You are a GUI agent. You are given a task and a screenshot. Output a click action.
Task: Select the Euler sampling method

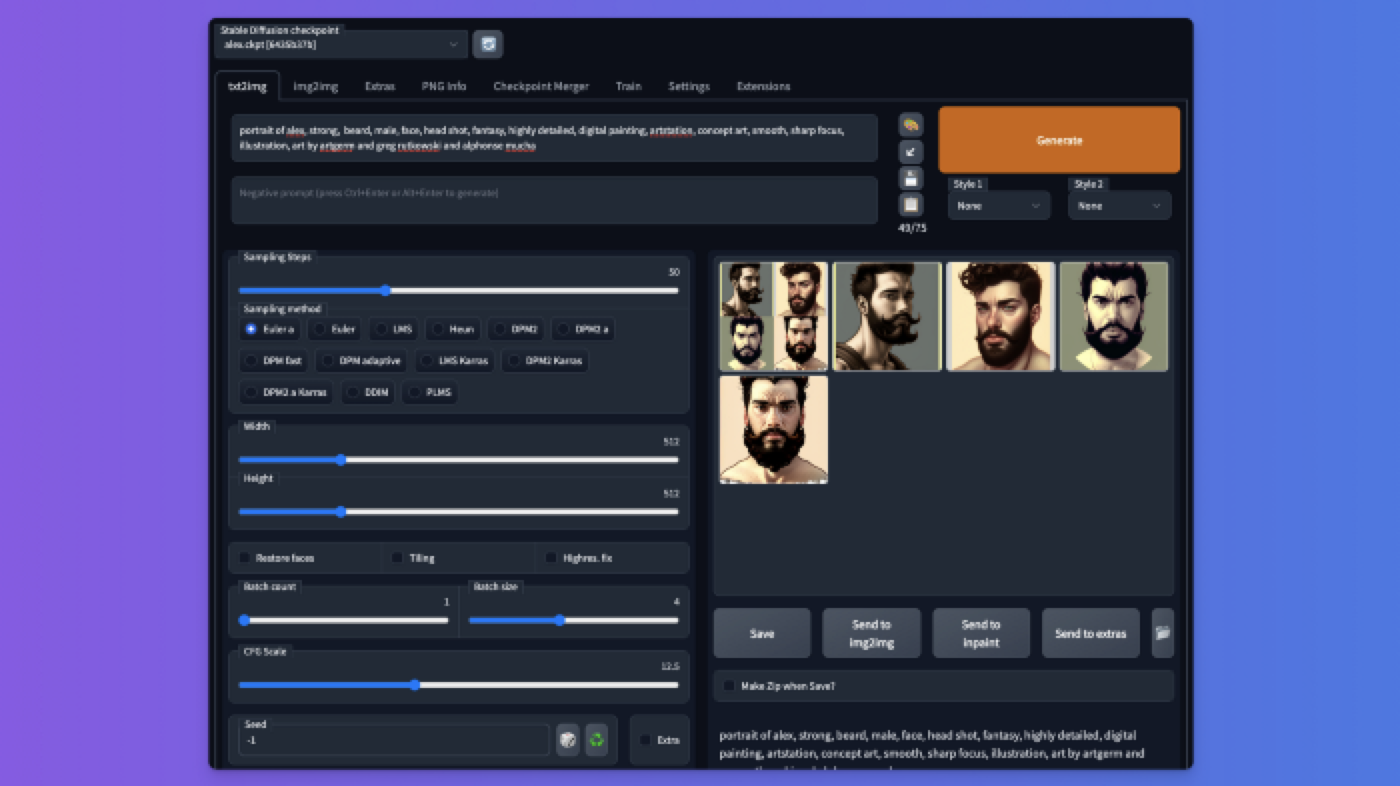(x=335, y=328)
